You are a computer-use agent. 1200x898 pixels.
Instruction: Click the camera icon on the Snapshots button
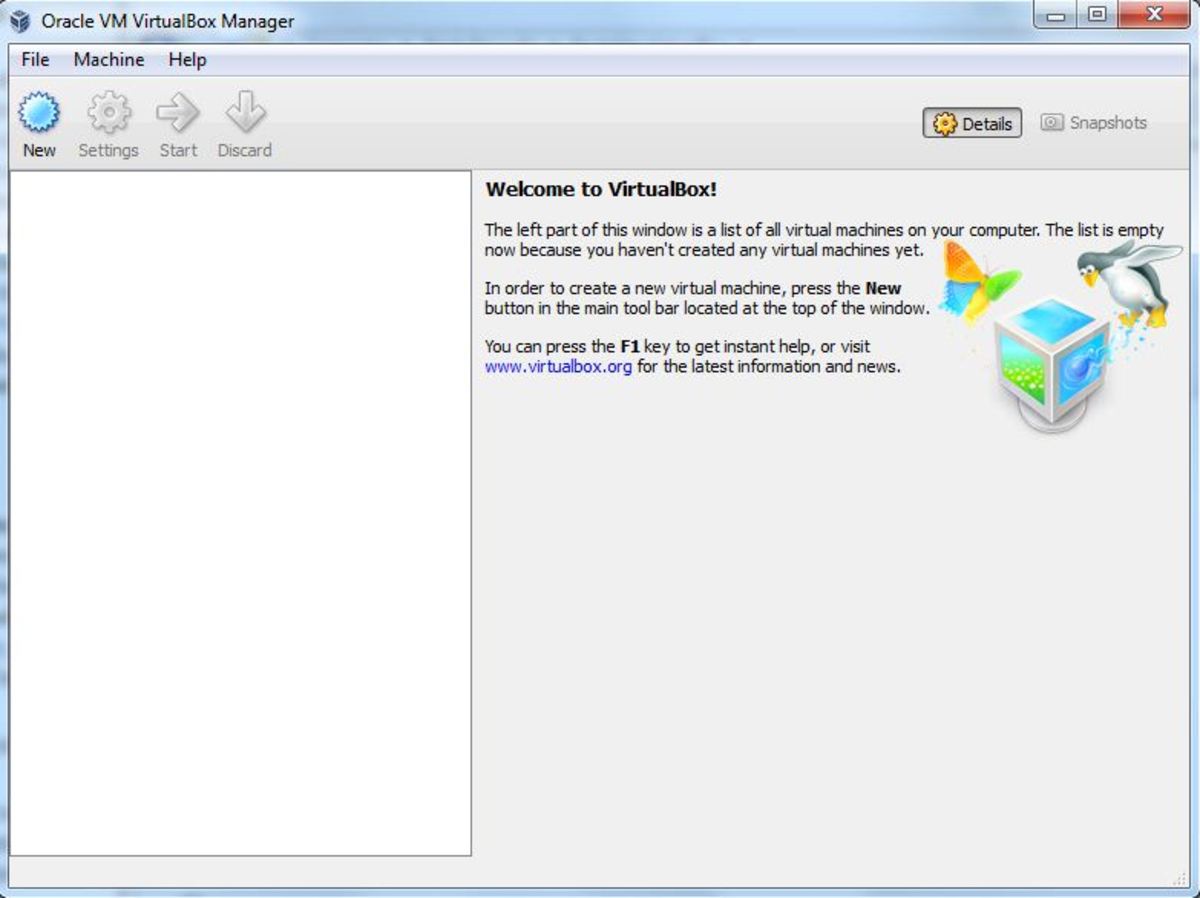1052,123
